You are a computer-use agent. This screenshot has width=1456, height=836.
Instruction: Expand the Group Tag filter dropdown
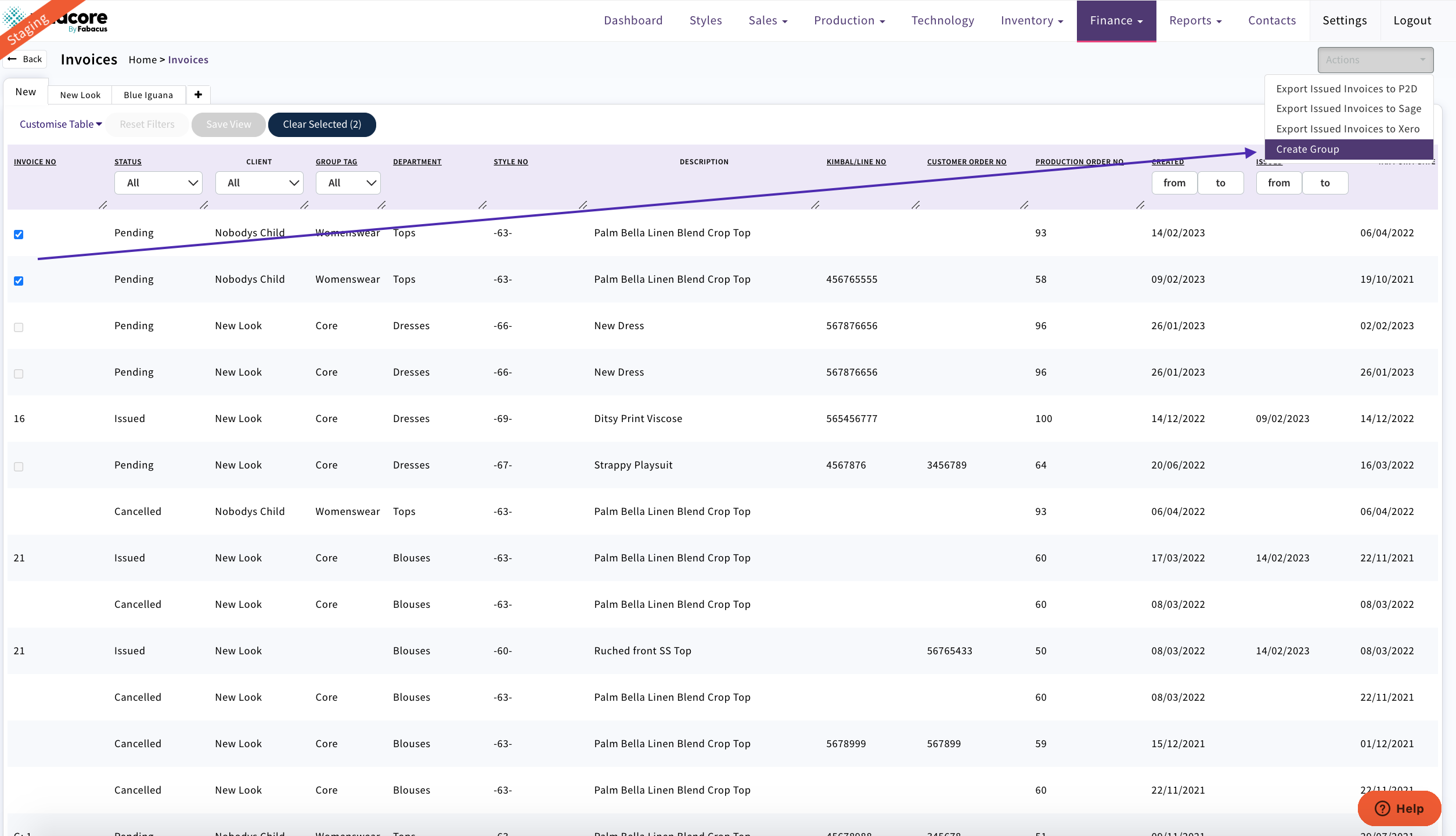(348, 182)
